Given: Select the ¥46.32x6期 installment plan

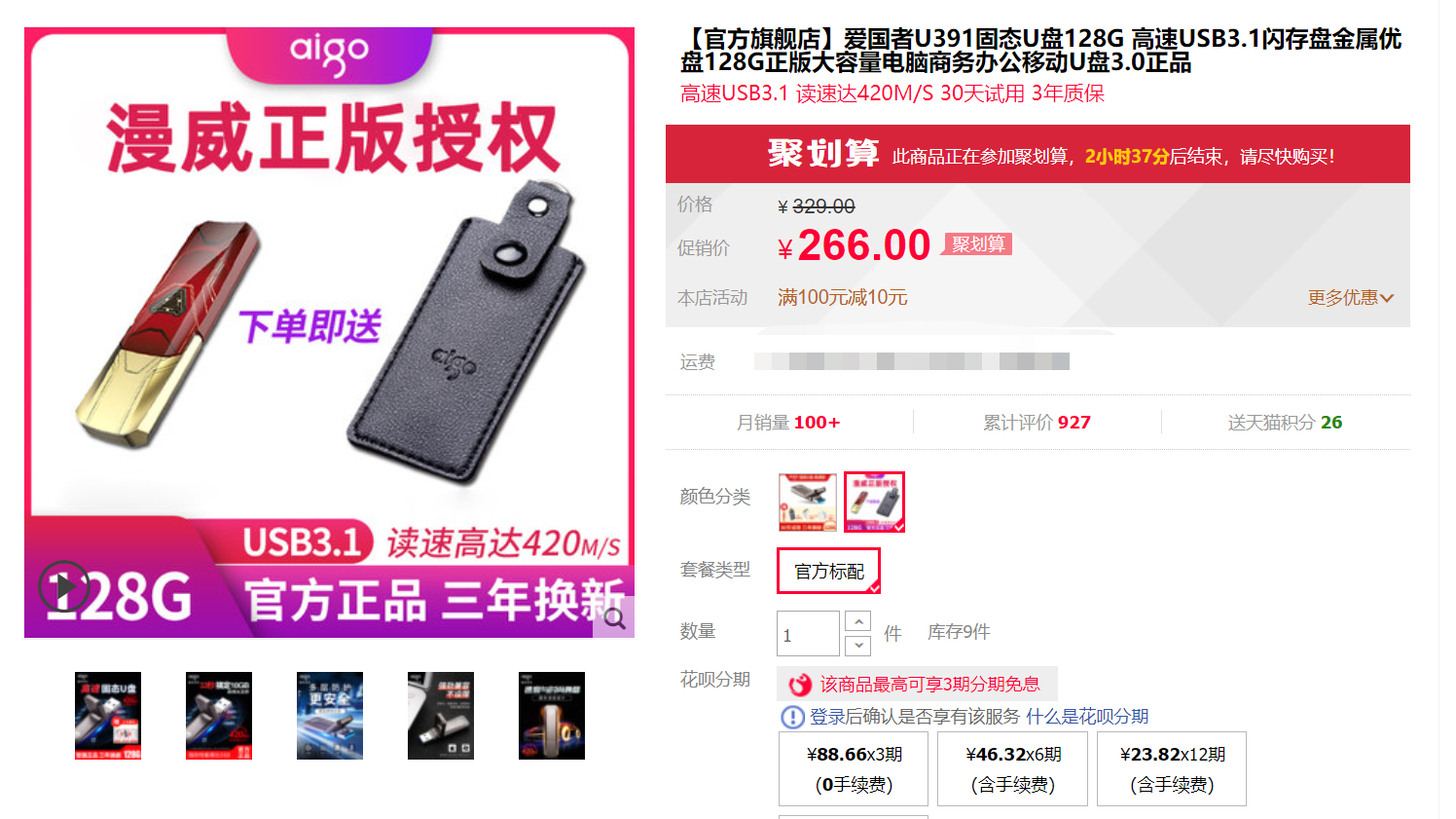Looking at the screenshot, I should 1012,769.
